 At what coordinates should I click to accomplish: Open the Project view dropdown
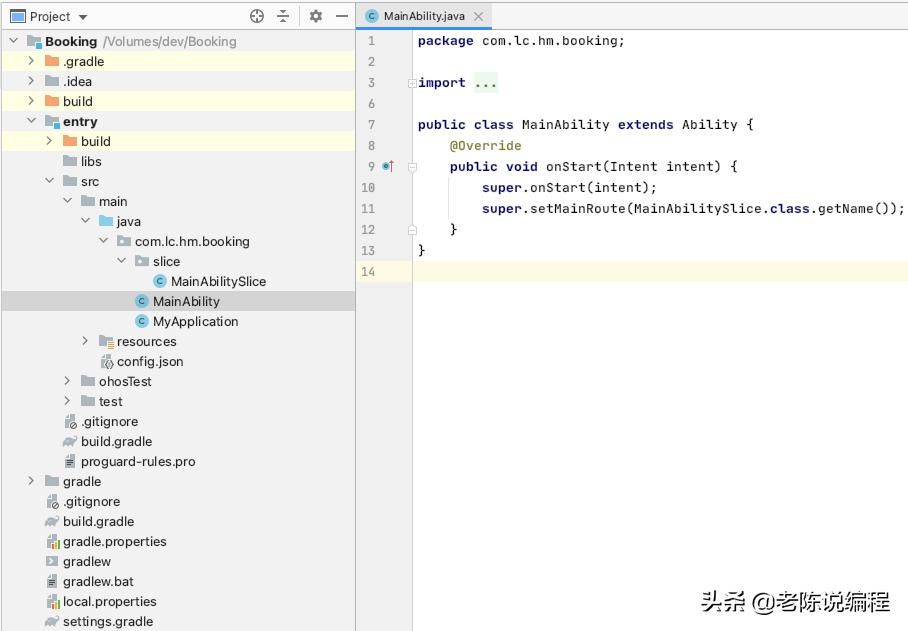pyautogui.click(x=83, y=17)
